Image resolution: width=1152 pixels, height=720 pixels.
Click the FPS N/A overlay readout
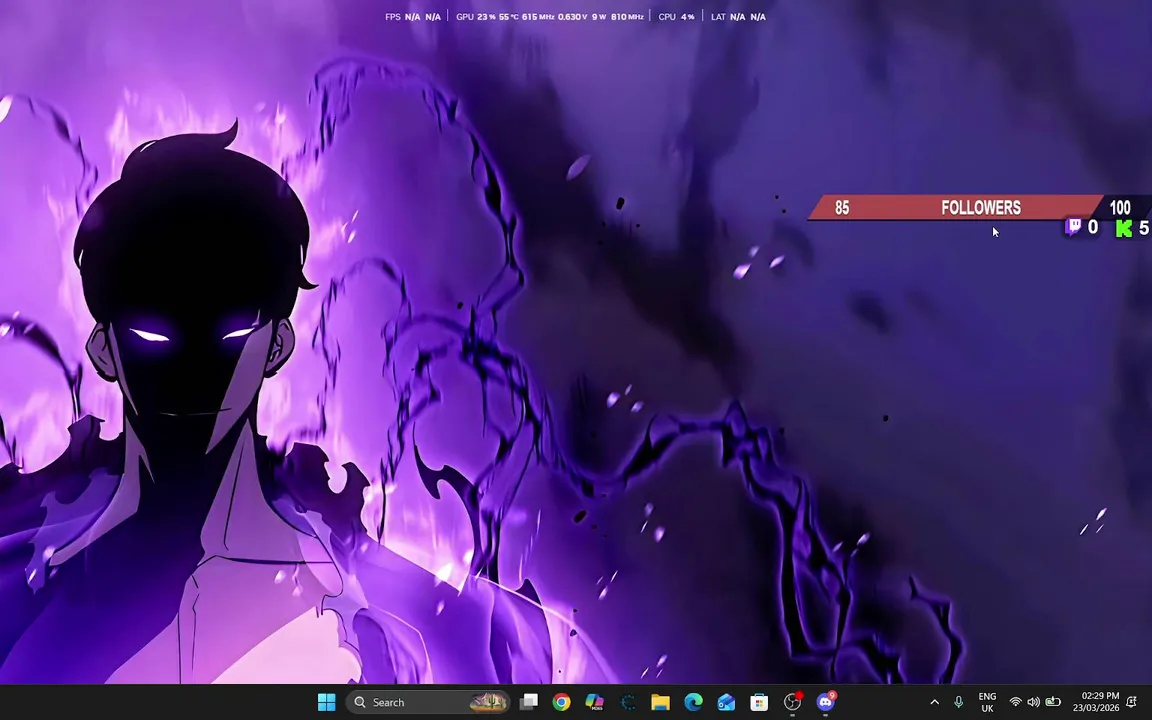[412, 16]
